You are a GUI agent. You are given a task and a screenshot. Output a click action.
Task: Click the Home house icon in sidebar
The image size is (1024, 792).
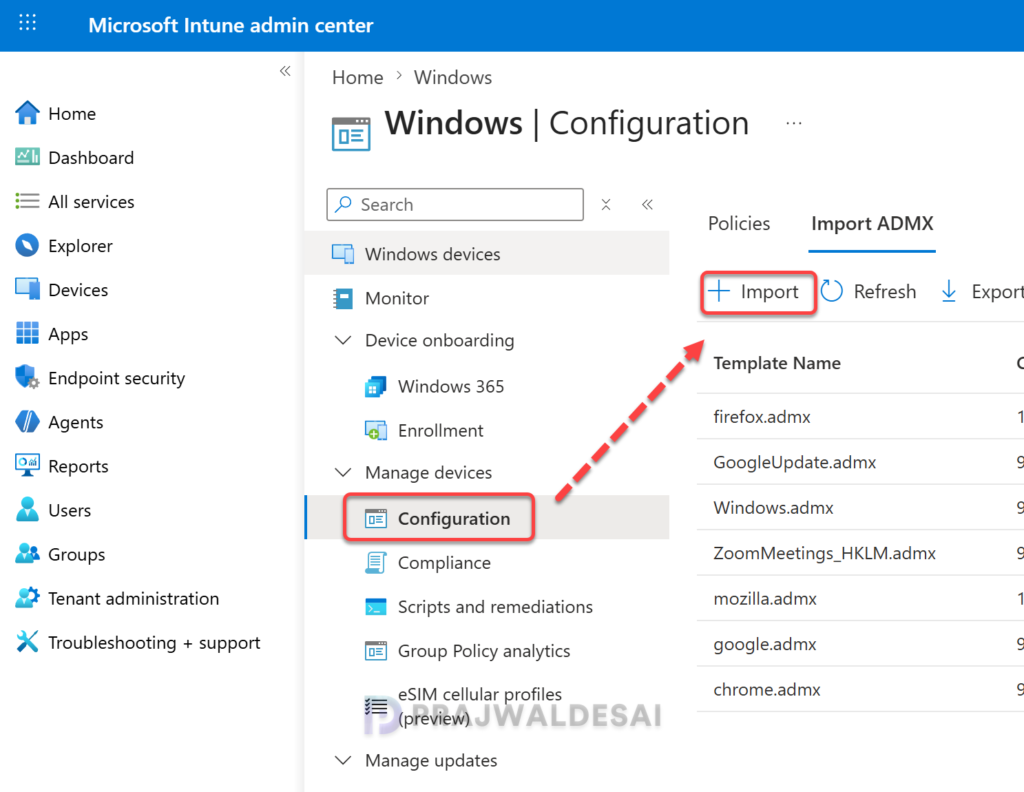pyautogui.click(x=27, y=113)
